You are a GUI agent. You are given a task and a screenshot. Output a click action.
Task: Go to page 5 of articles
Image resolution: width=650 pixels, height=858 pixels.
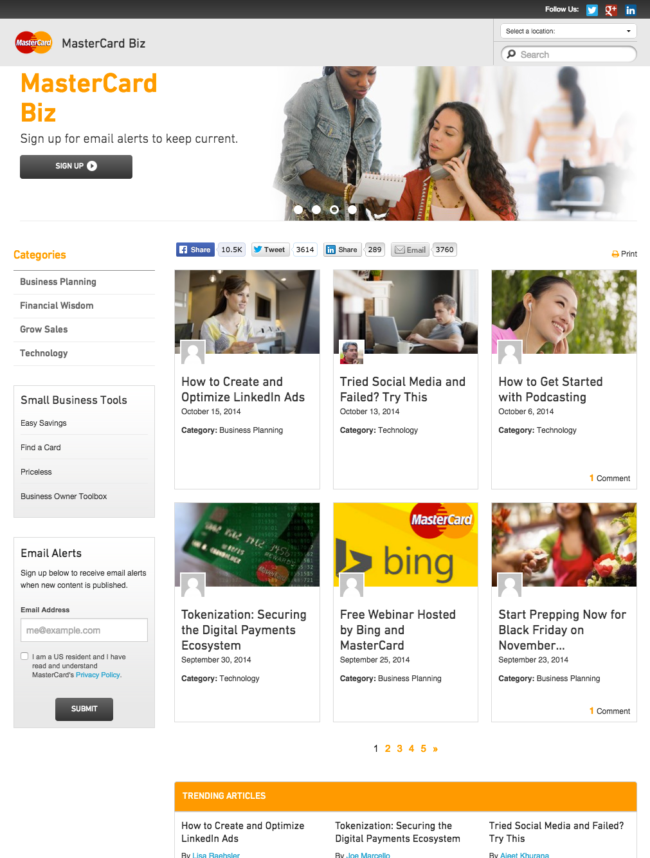click(x=423, y=749)
